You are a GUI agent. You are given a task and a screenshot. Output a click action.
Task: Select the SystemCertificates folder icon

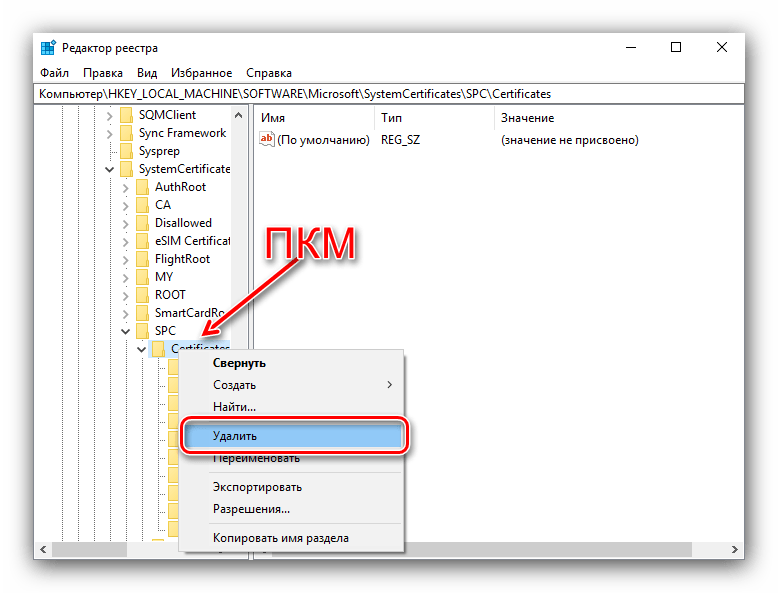127,169
